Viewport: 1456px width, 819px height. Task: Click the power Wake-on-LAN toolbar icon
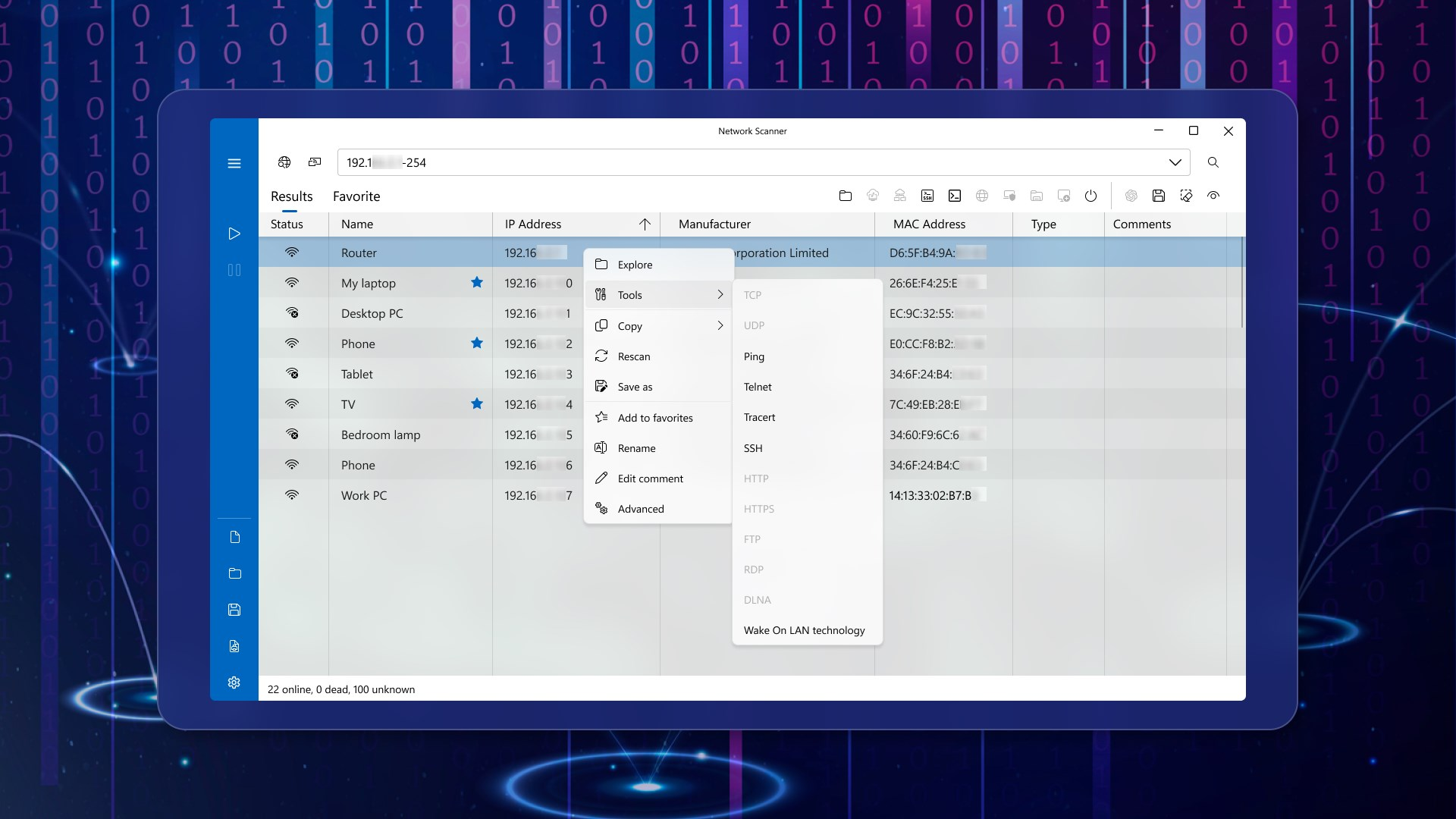pos(1090,196)
